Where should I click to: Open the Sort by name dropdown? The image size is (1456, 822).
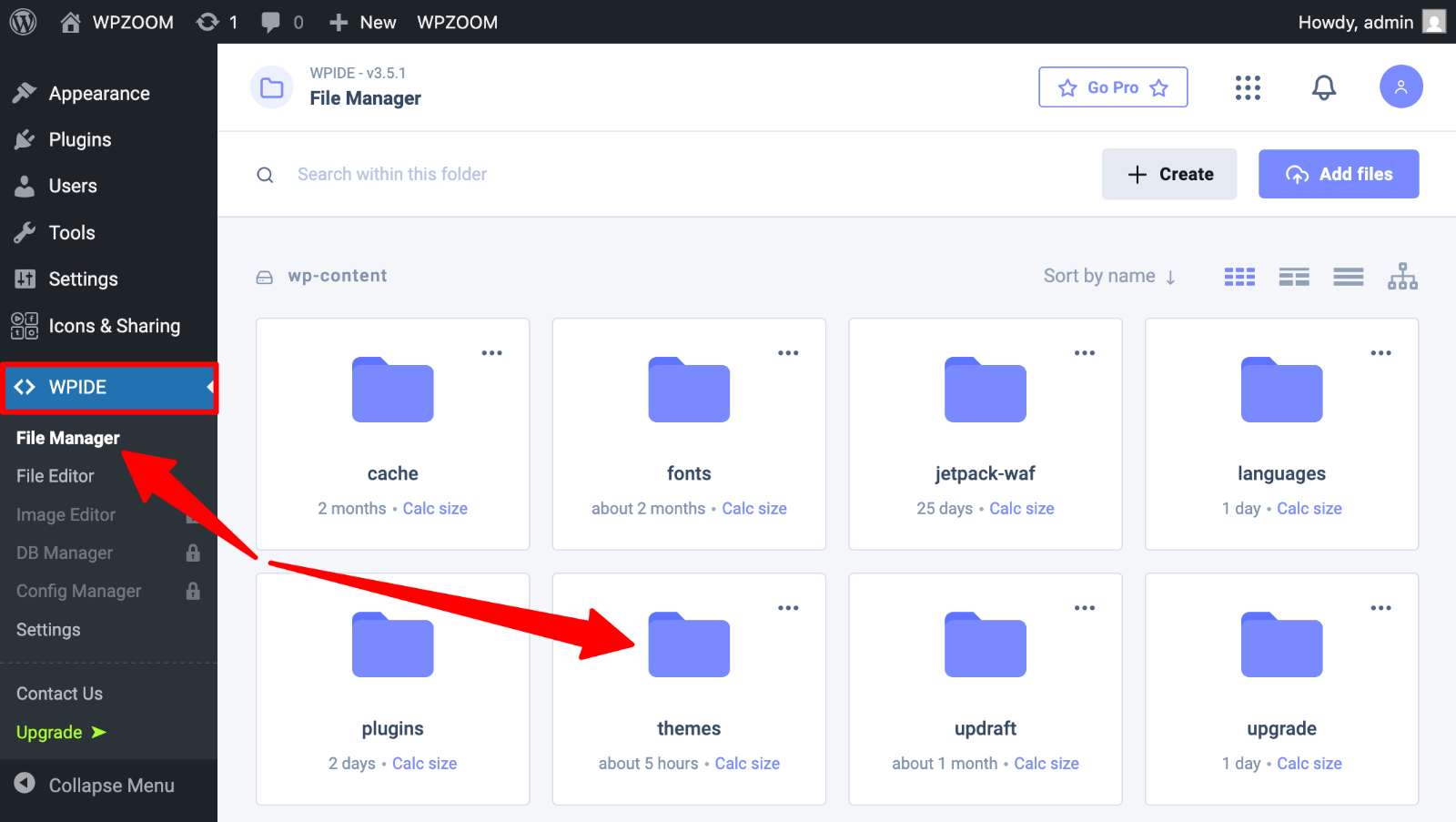point(1109,276)
